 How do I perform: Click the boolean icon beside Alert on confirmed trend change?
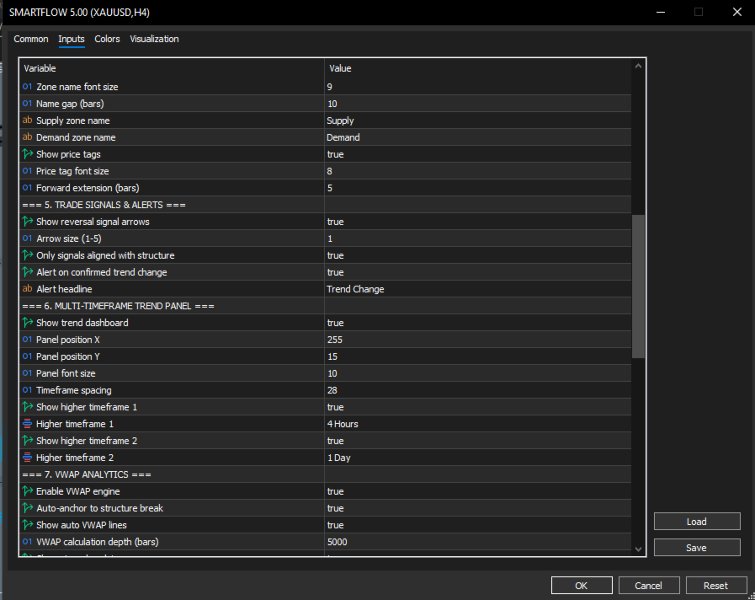(27, 272)
